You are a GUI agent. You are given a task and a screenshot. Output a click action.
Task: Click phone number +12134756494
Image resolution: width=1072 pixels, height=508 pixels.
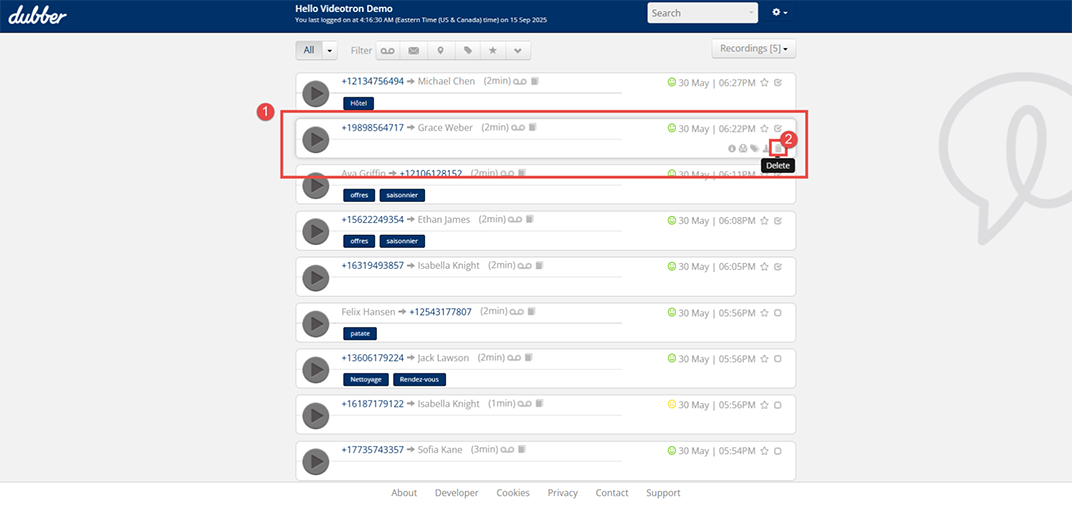coord(373,81)
